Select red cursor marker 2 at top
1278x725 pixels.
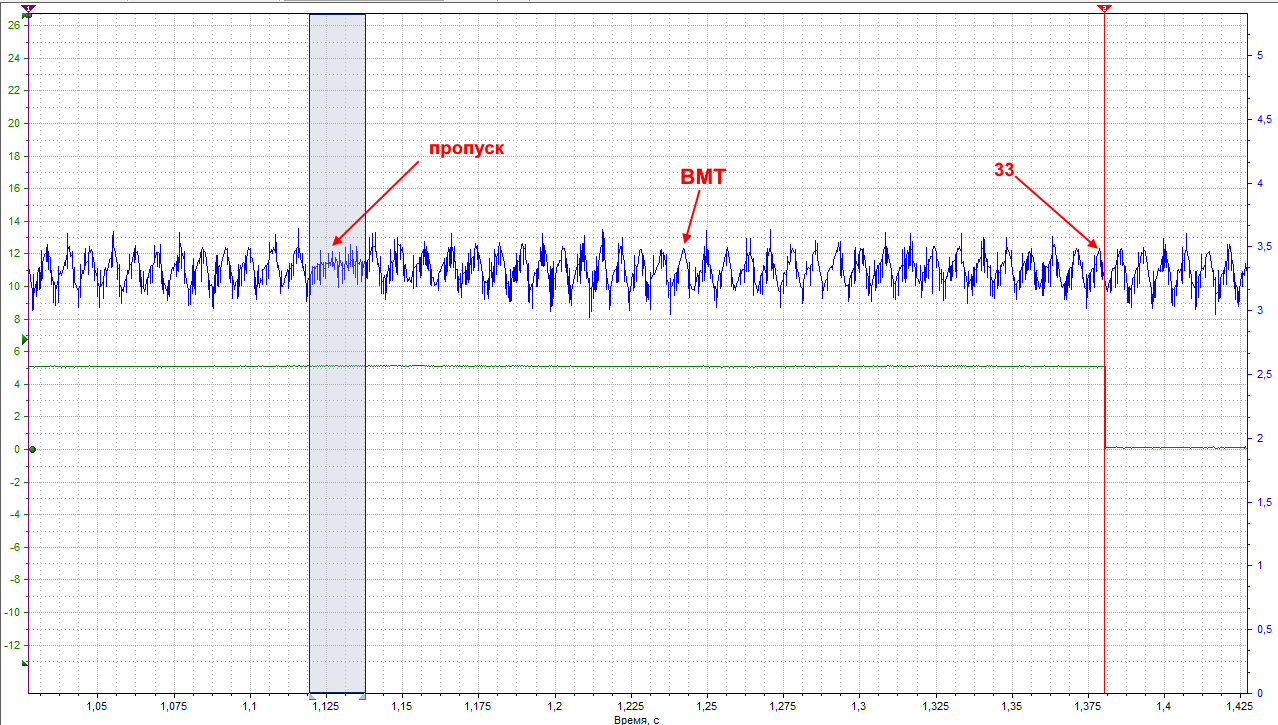1104,8
